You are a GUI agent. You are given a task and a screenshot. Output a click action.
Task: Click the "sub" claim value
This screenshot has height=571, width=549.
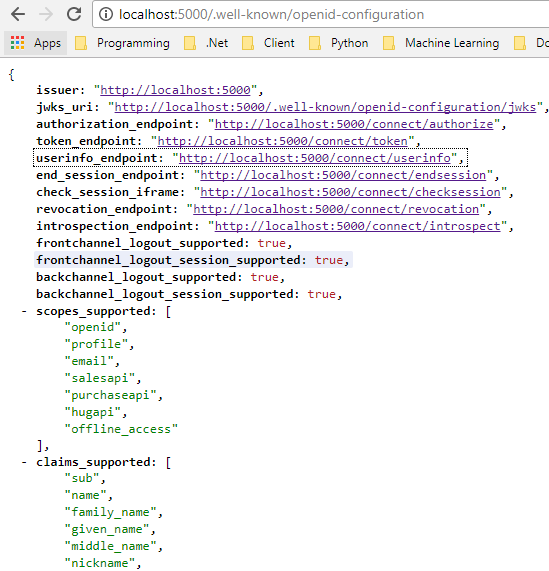click(82, 478)
